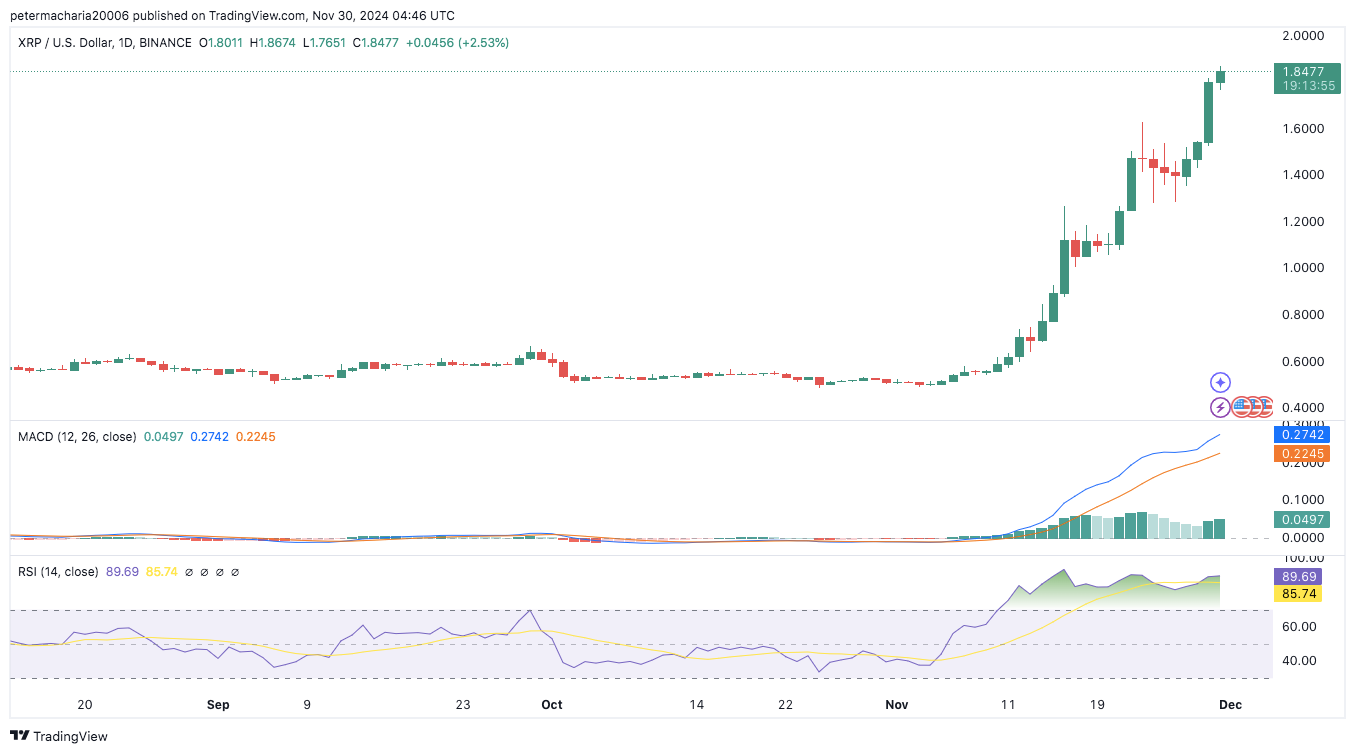Click the TradingView logo at bottom left
This screenshot has height=753, width=1355.
pos(60,736)
